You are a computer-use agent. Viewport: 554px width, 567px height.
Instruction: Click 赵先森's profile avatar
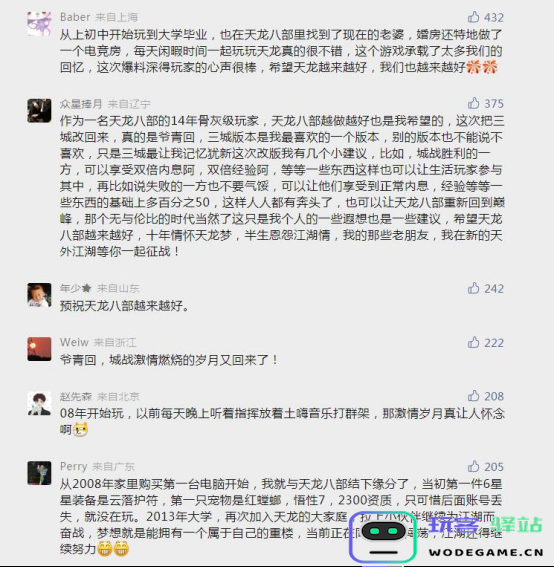click(39, 403)
